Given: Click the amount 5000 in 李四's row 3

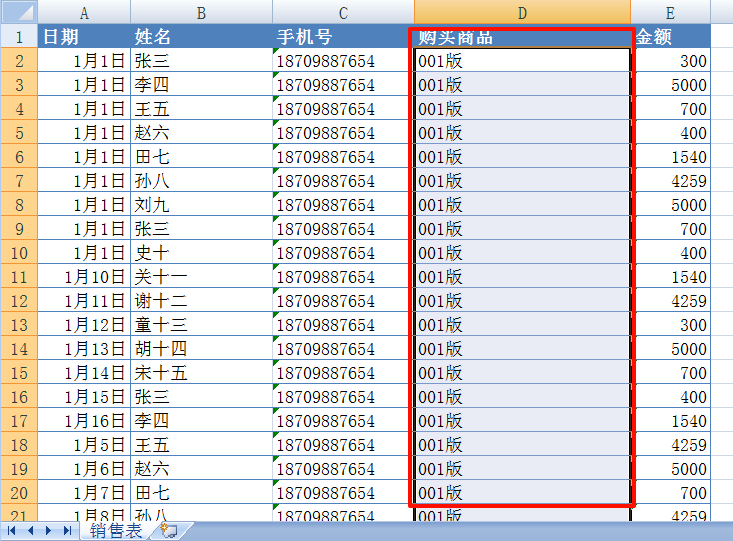Looking at the screenshot, I should pos(670,85).
